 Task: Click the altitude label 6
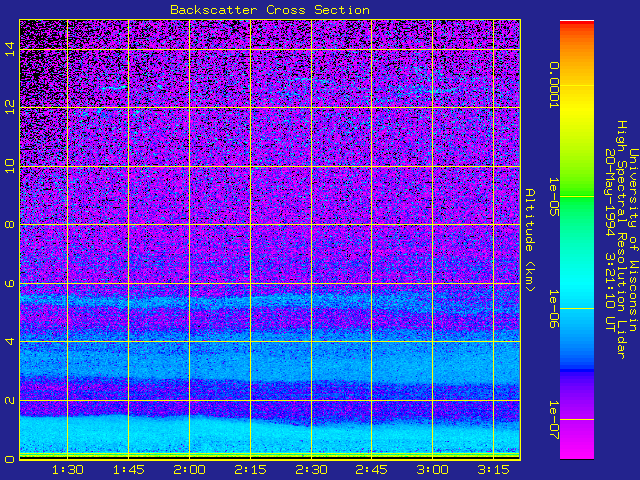[10, 283]
